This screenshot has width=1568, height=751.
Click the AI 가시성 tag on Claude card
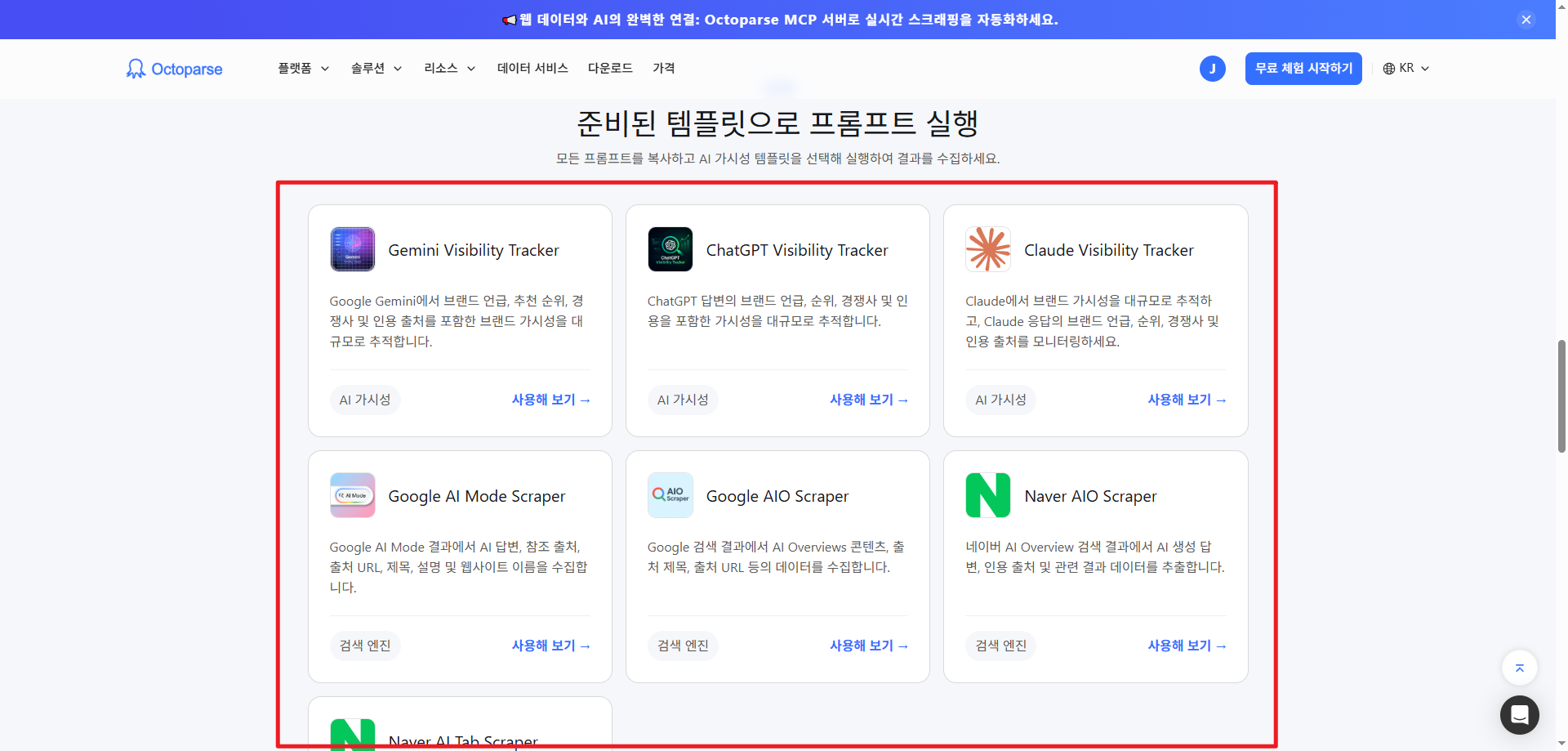coord(1000,400)
